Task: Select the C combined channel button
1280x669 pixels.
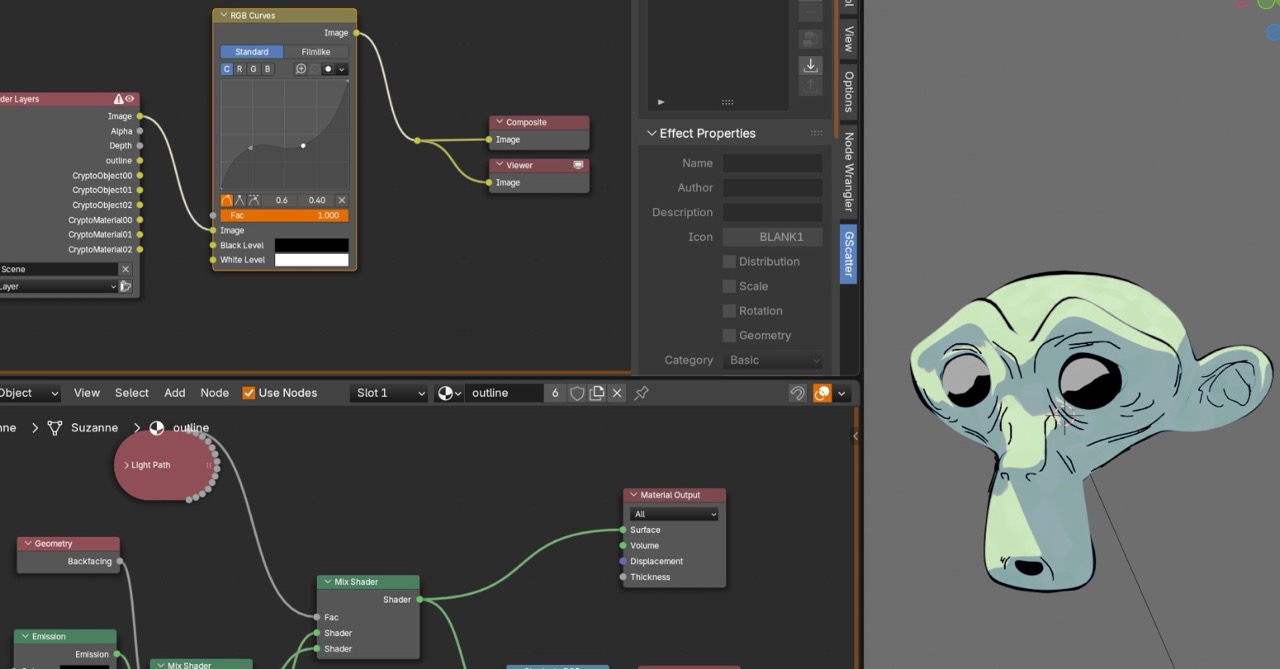Action: [227, 69]
